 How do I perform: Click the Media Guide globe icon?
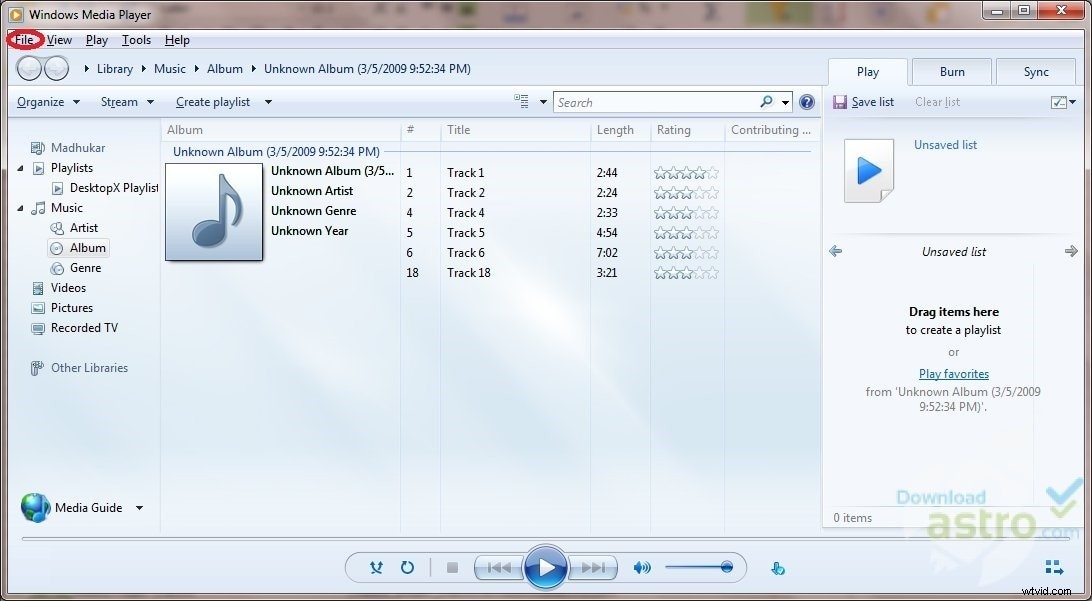[35, 507]
